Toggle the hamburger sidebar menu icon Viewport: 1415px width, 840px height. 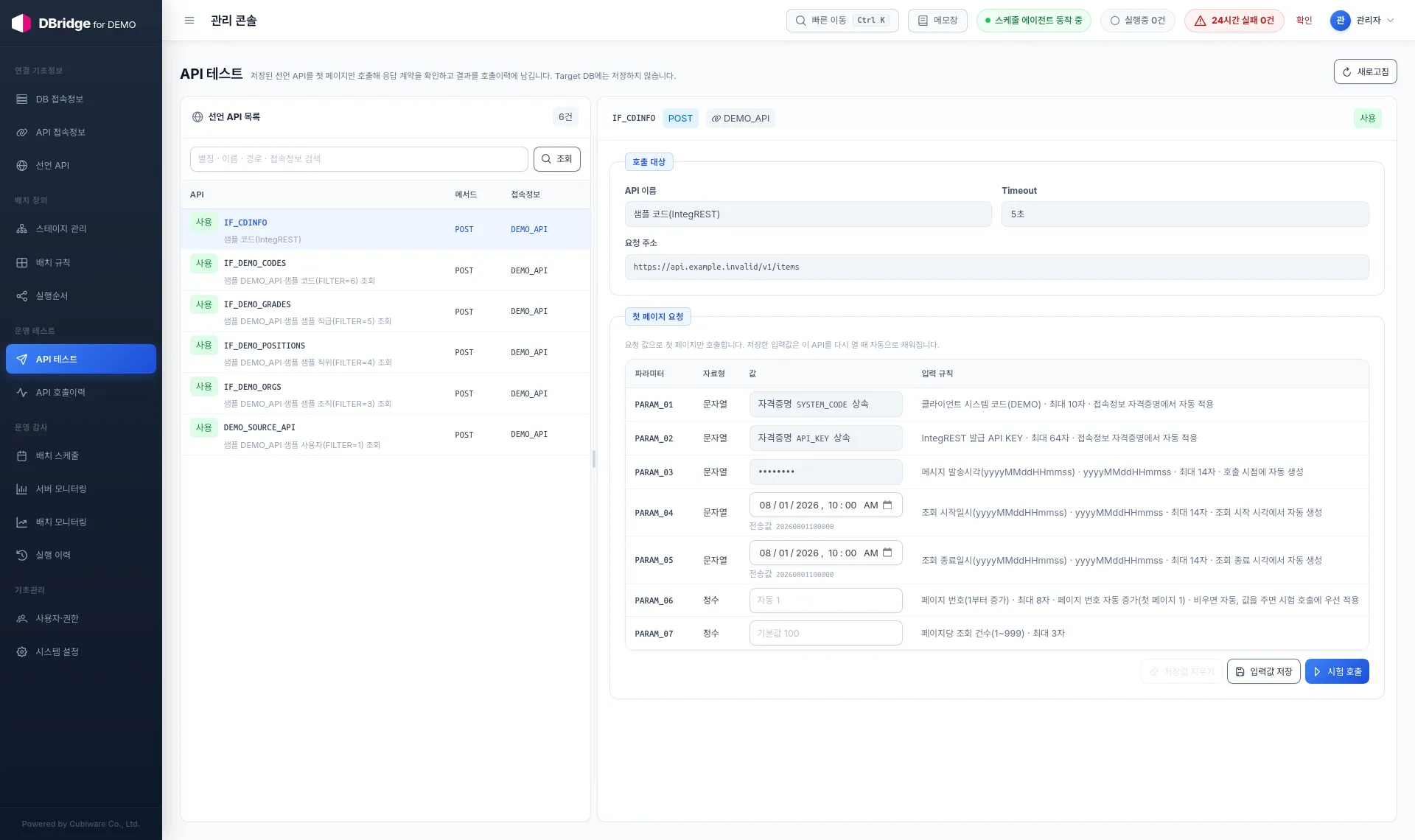[x=189, y=21]
